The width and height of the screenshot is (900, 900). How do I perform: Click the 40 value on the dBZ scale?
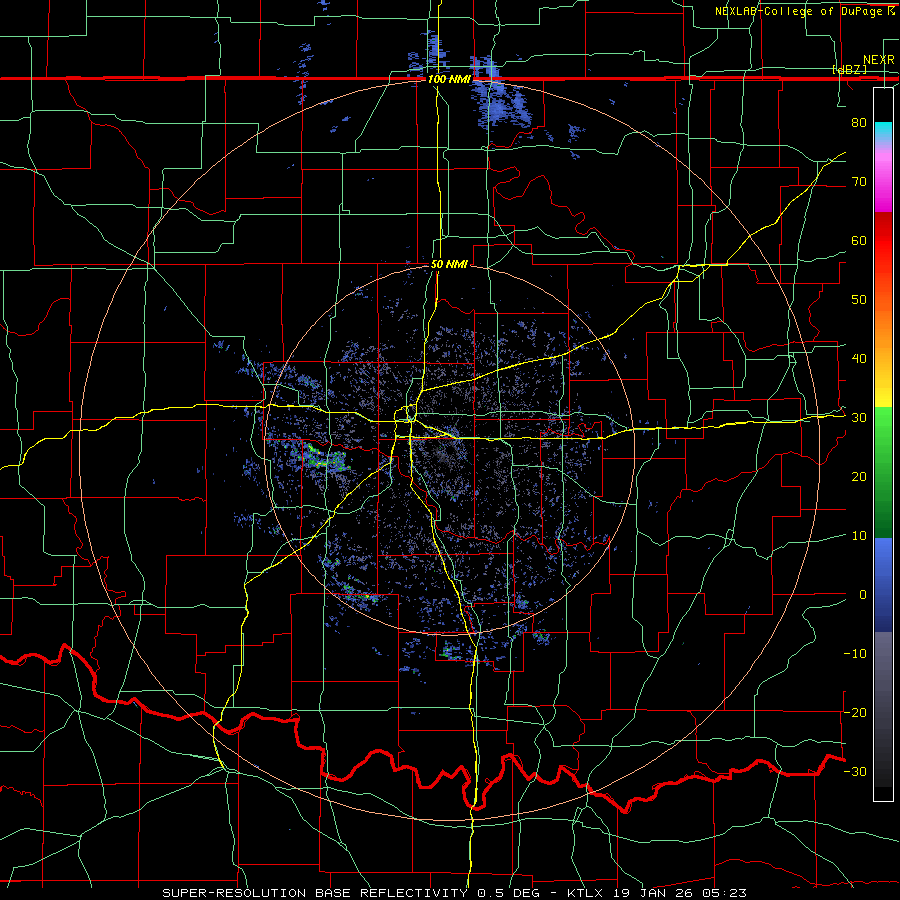[859, 358]
